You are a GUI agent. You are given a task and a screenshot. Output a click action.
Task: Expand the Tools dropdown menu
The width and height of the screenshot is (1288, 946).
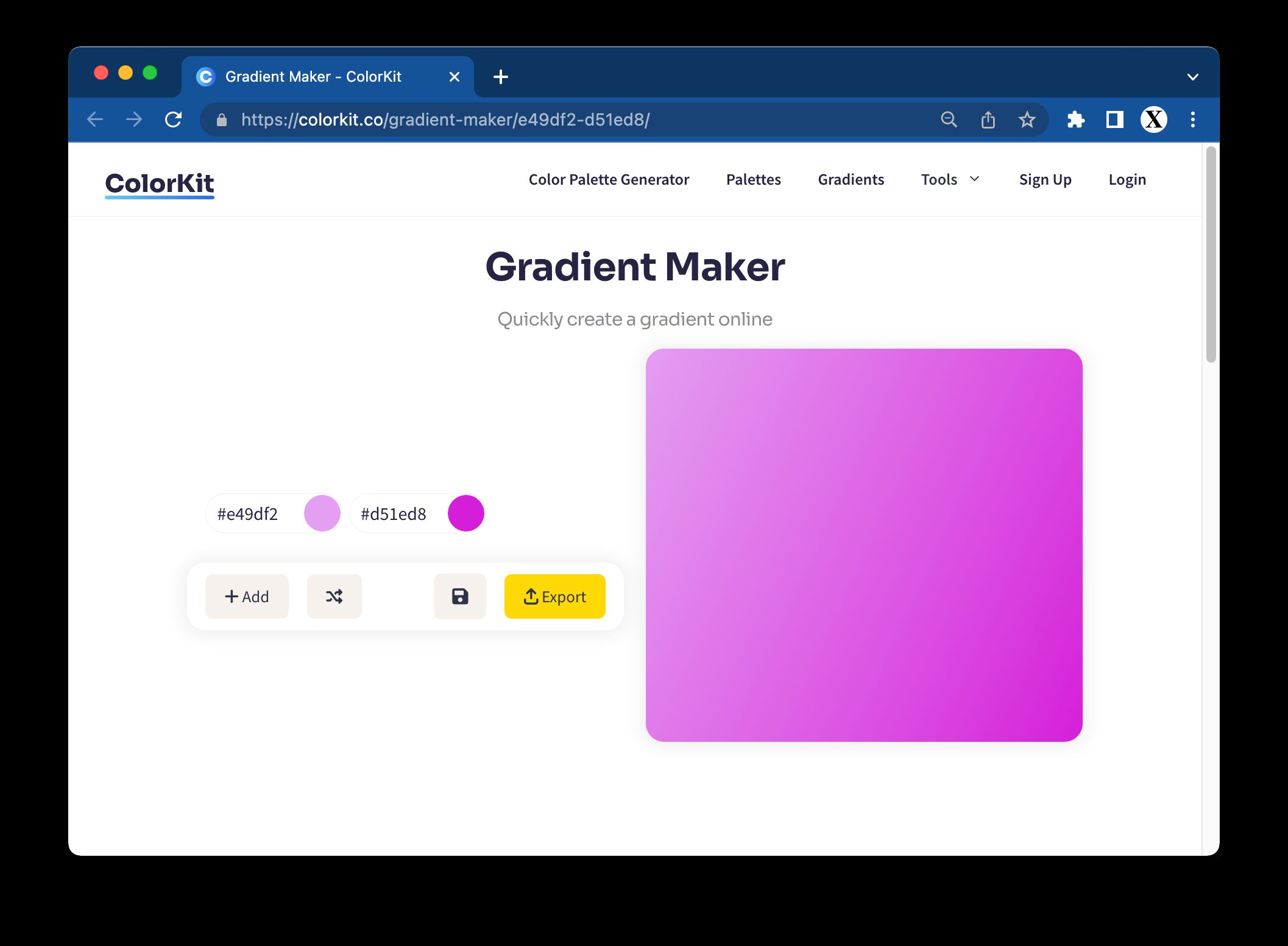pos(950,179)
